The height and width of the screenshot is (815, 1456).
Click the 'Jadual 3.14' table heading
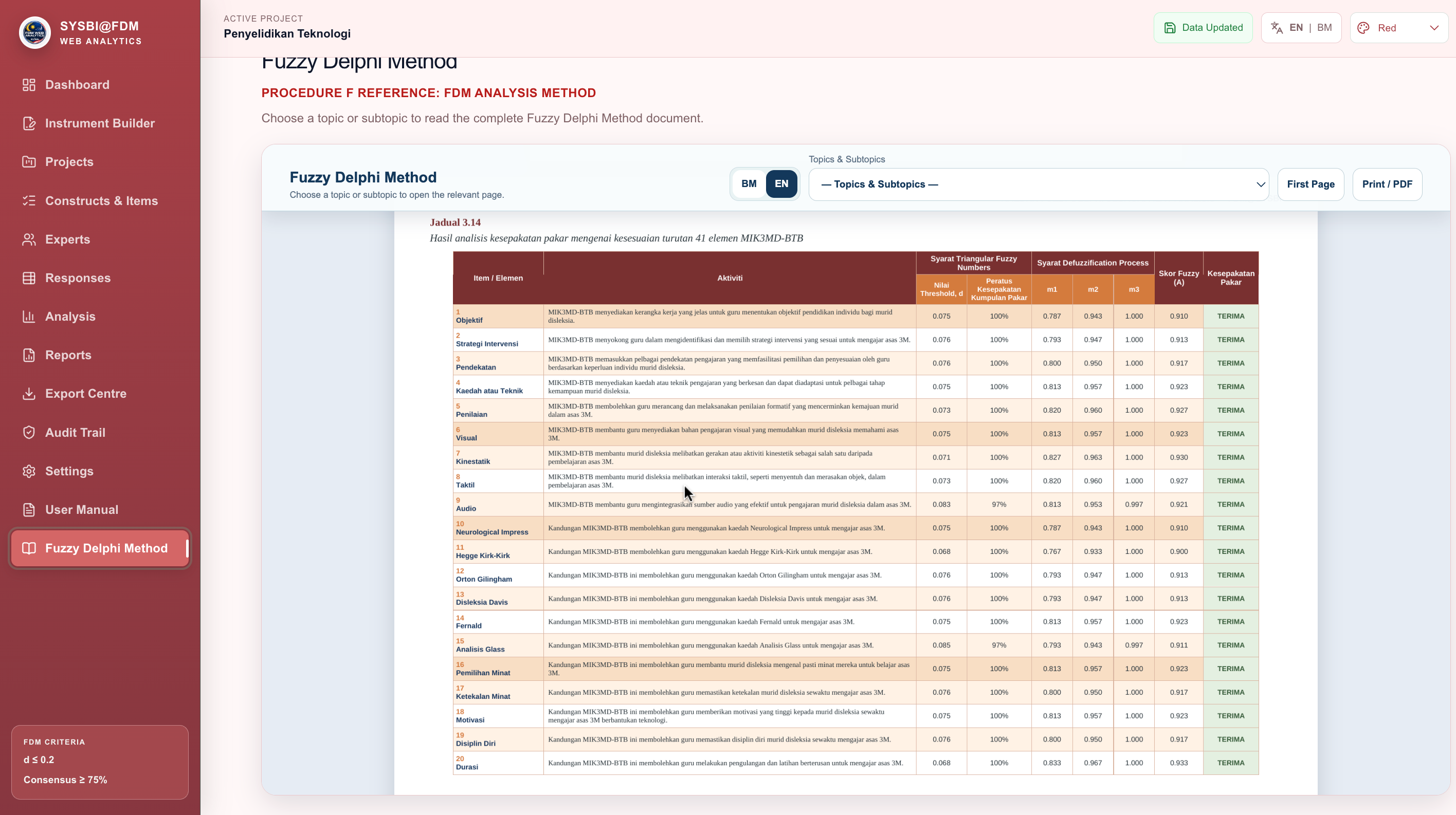pos(455,223)
